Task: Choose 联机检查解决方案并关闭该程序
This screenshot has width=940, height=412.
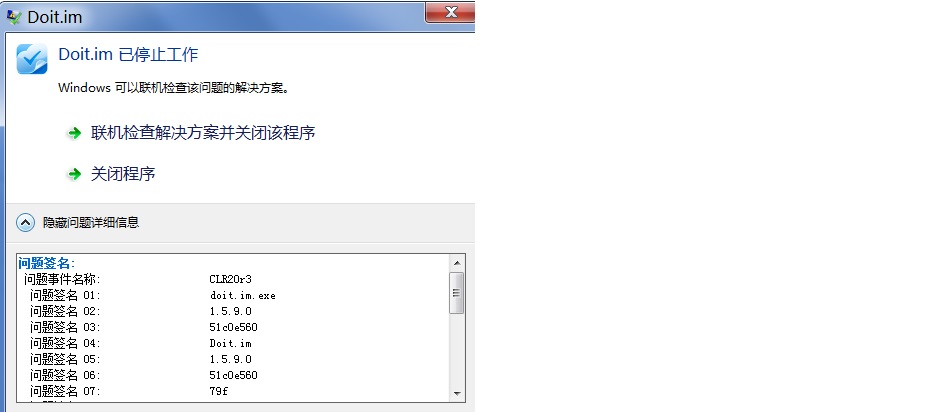Action: pyautogui.click(x=203, y=133)
